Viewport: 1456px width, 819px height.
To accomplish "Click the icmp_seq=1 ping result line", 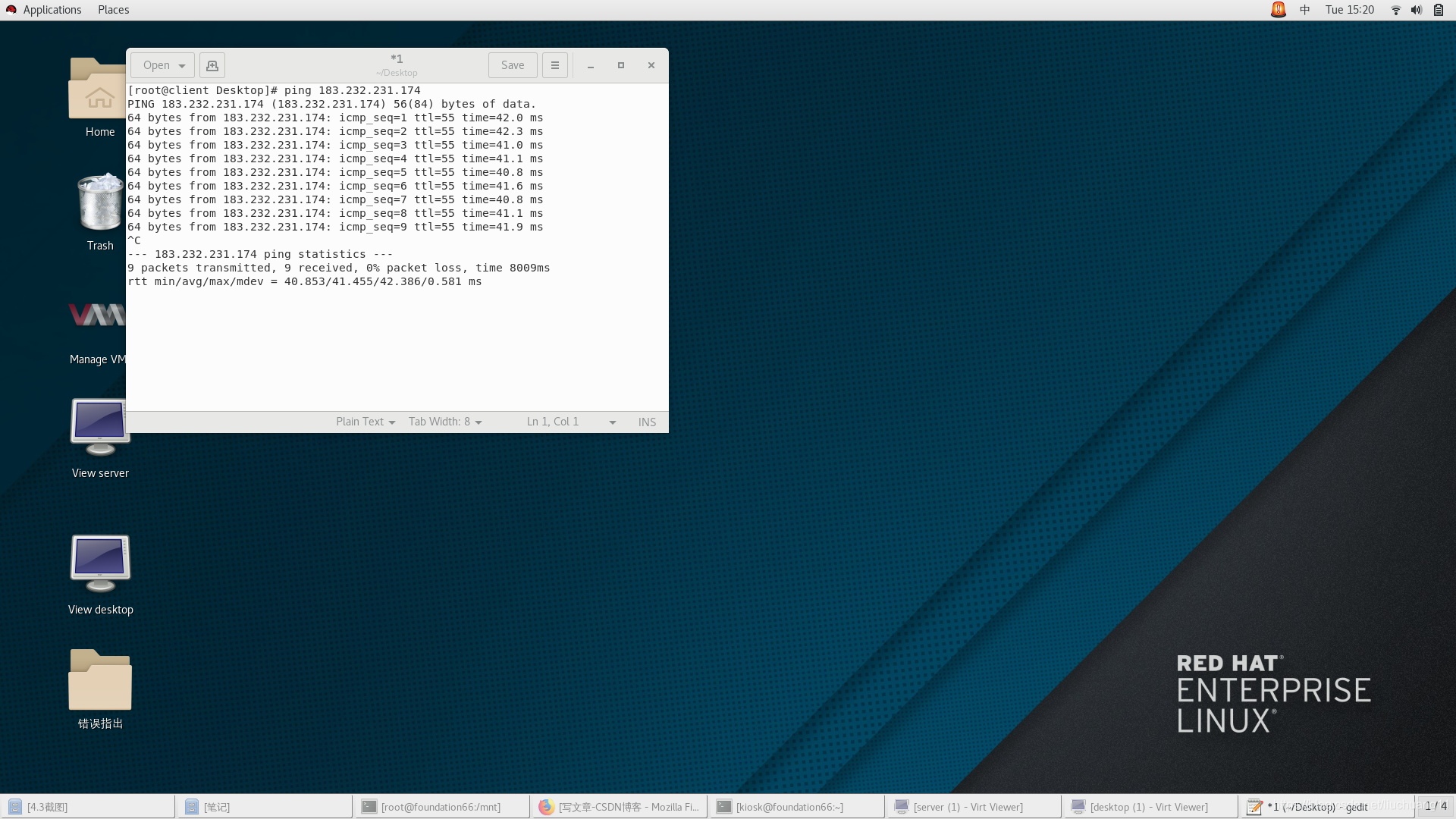I will click(335, 118).
